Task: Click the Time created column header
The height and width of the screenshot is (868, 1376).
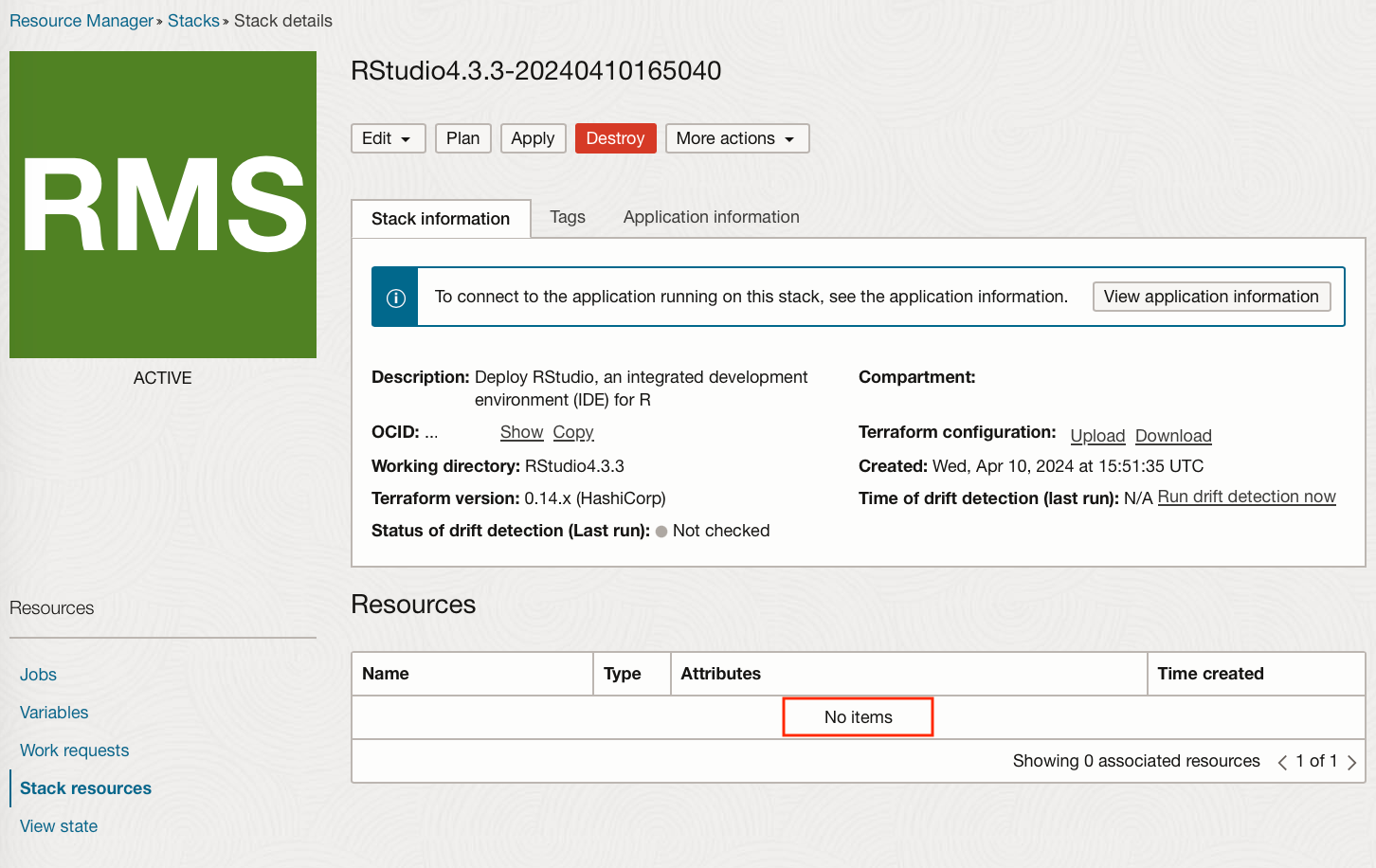Action: pyautogui.click(x=1256, y=674)
